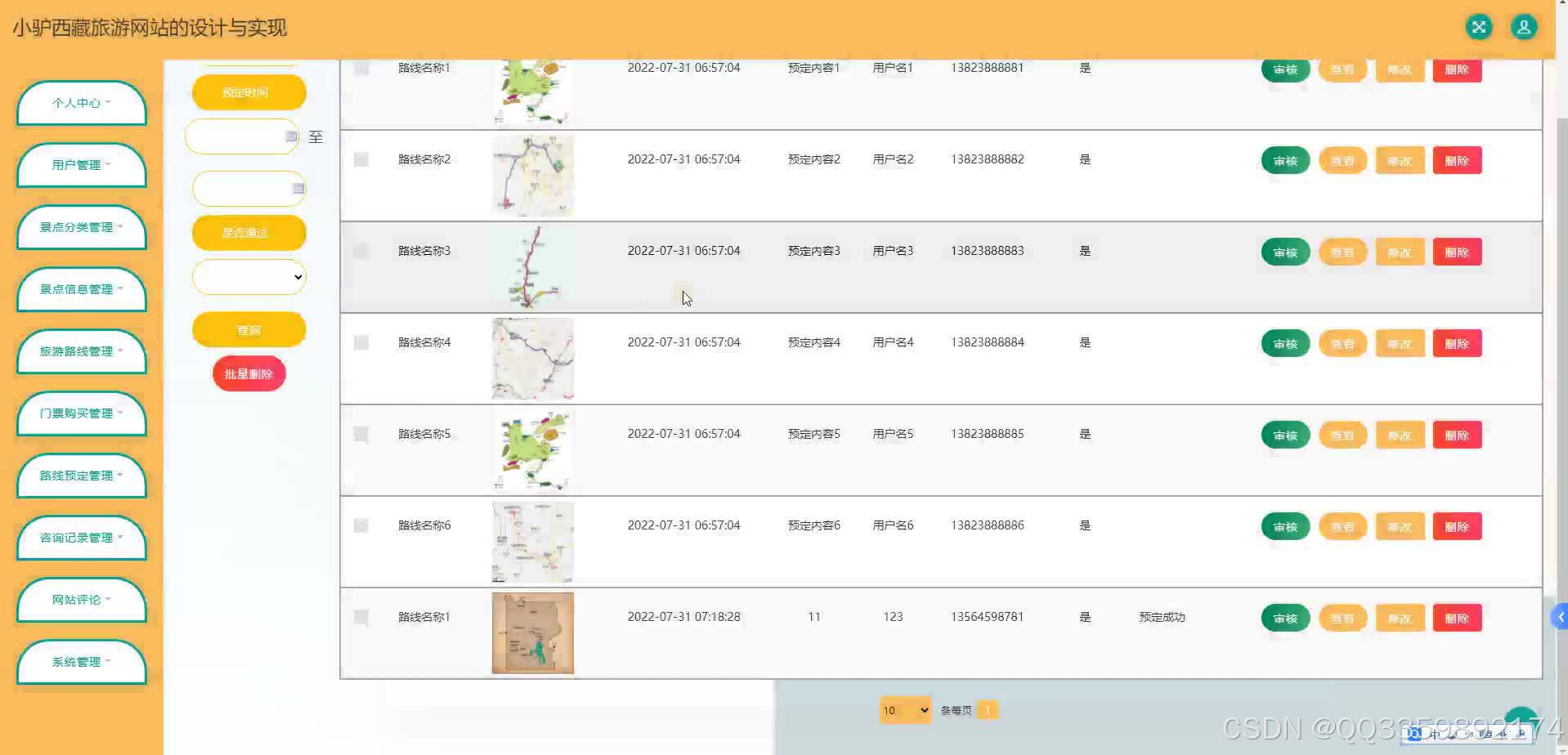Select checkbox for row 用户名1

361,68
